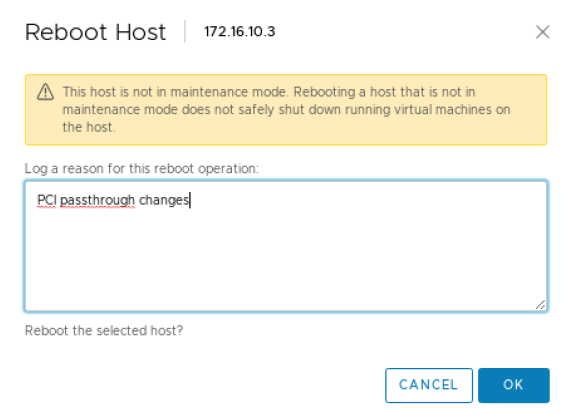Click the words 'the host.' in warning
The width and height of the screenshot is (569, 420).
coord(89,127)
